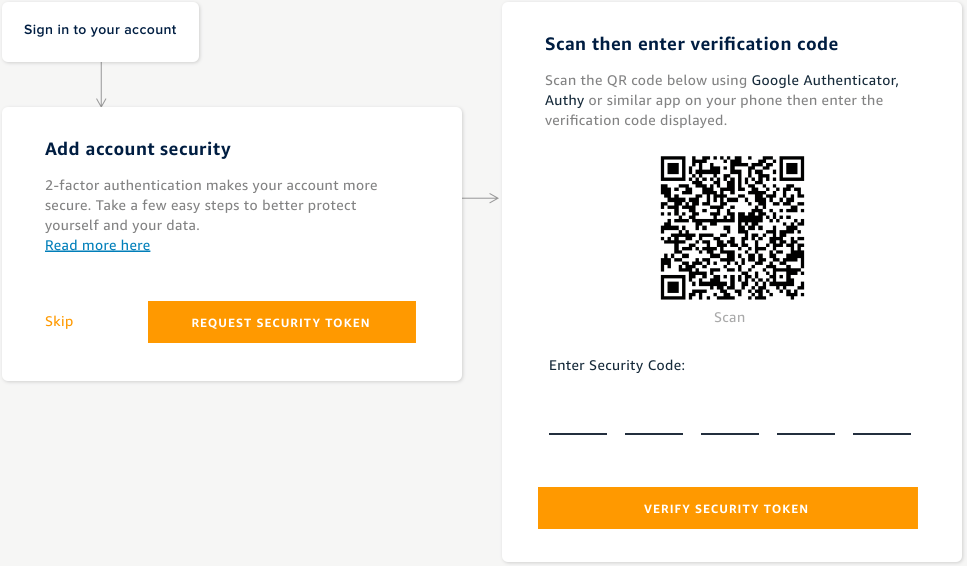
Task: Open the Read more here link
Action: (x=97, y=245)
